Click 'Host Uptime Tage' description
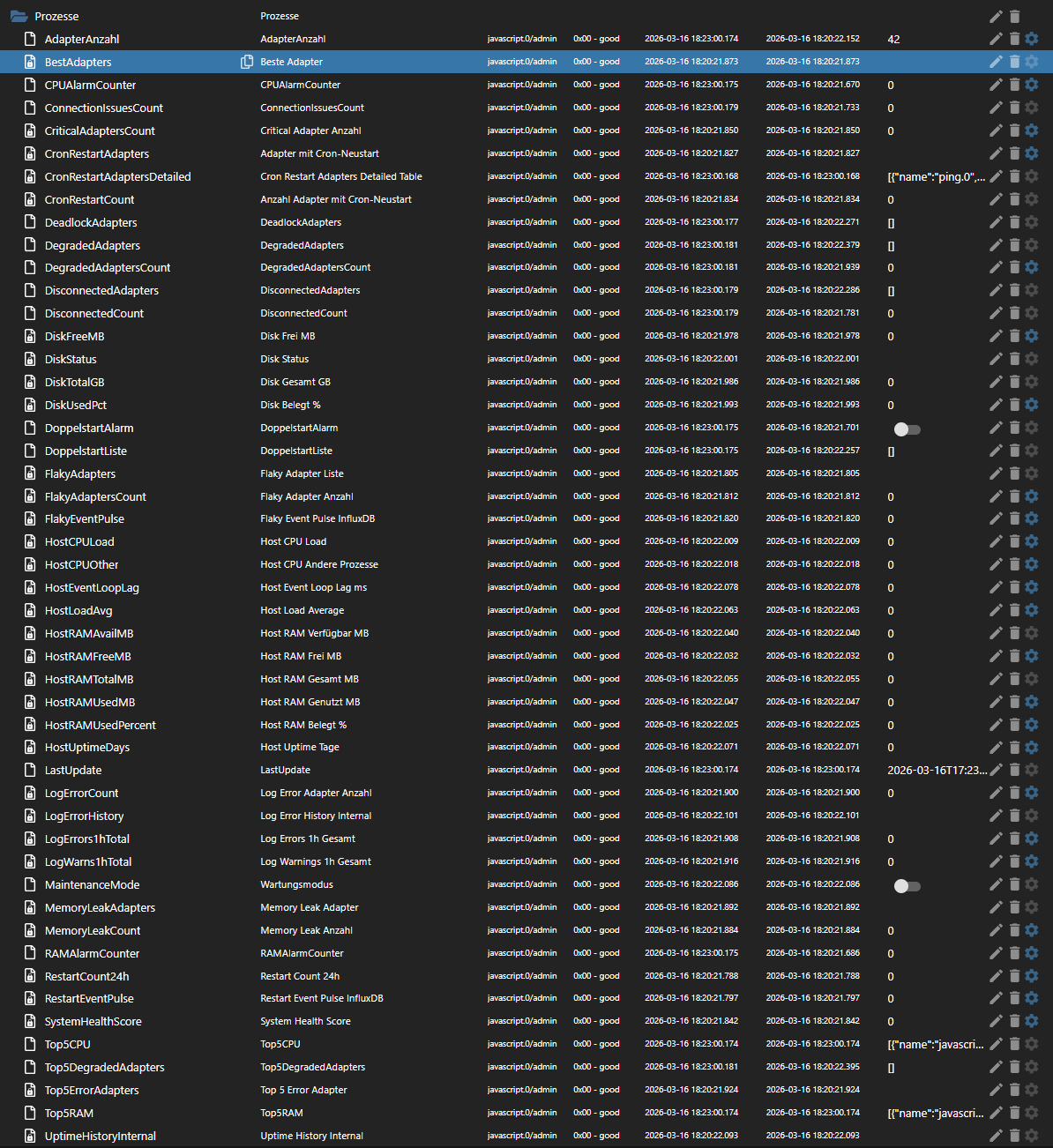The width and height of the screenshot is (1053, 1148). (x=300, y=747)
